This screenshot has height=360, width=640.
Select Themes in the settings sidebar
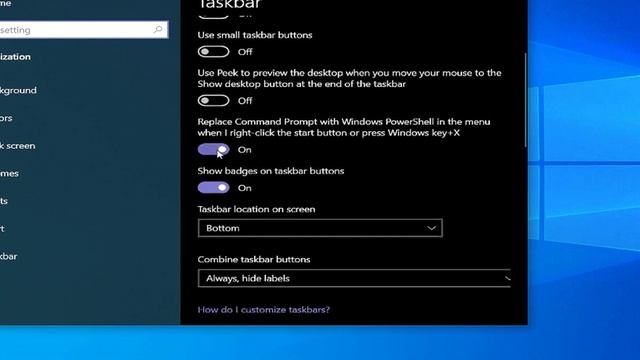coord(9,173)
